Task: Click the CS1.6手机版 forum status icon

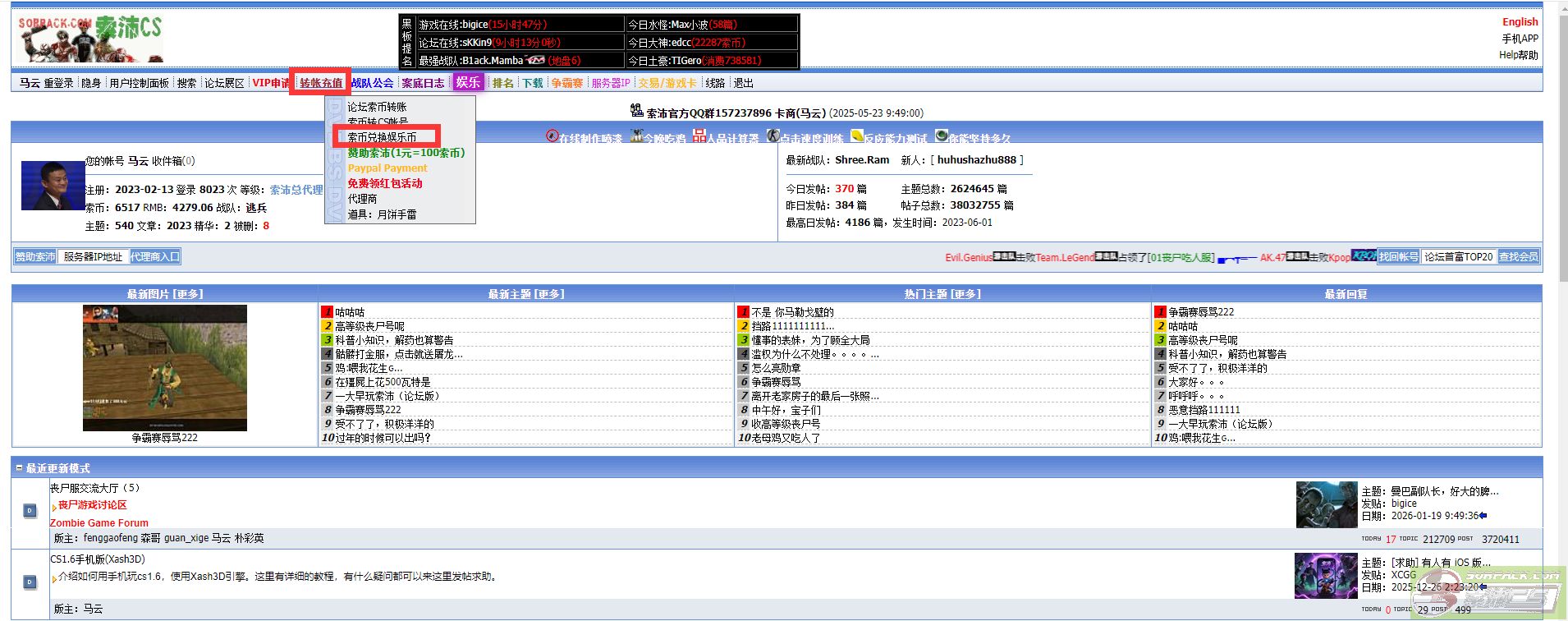Action: 30,582
